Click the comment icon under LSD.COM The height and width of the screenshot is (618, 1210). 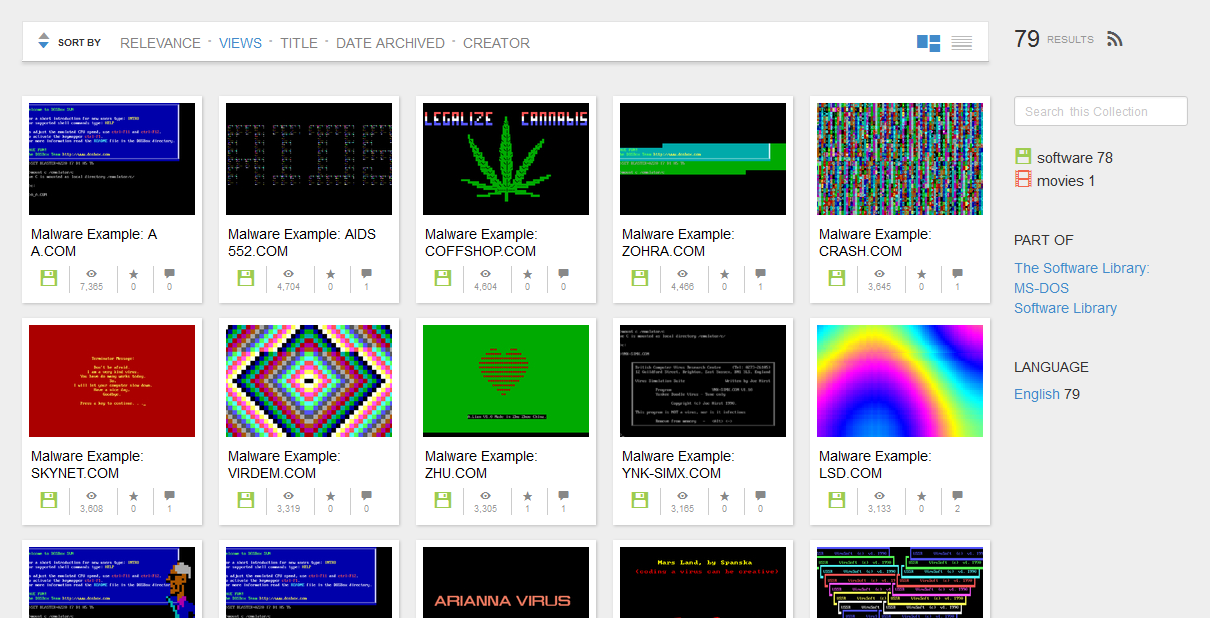tap(957, 495)
